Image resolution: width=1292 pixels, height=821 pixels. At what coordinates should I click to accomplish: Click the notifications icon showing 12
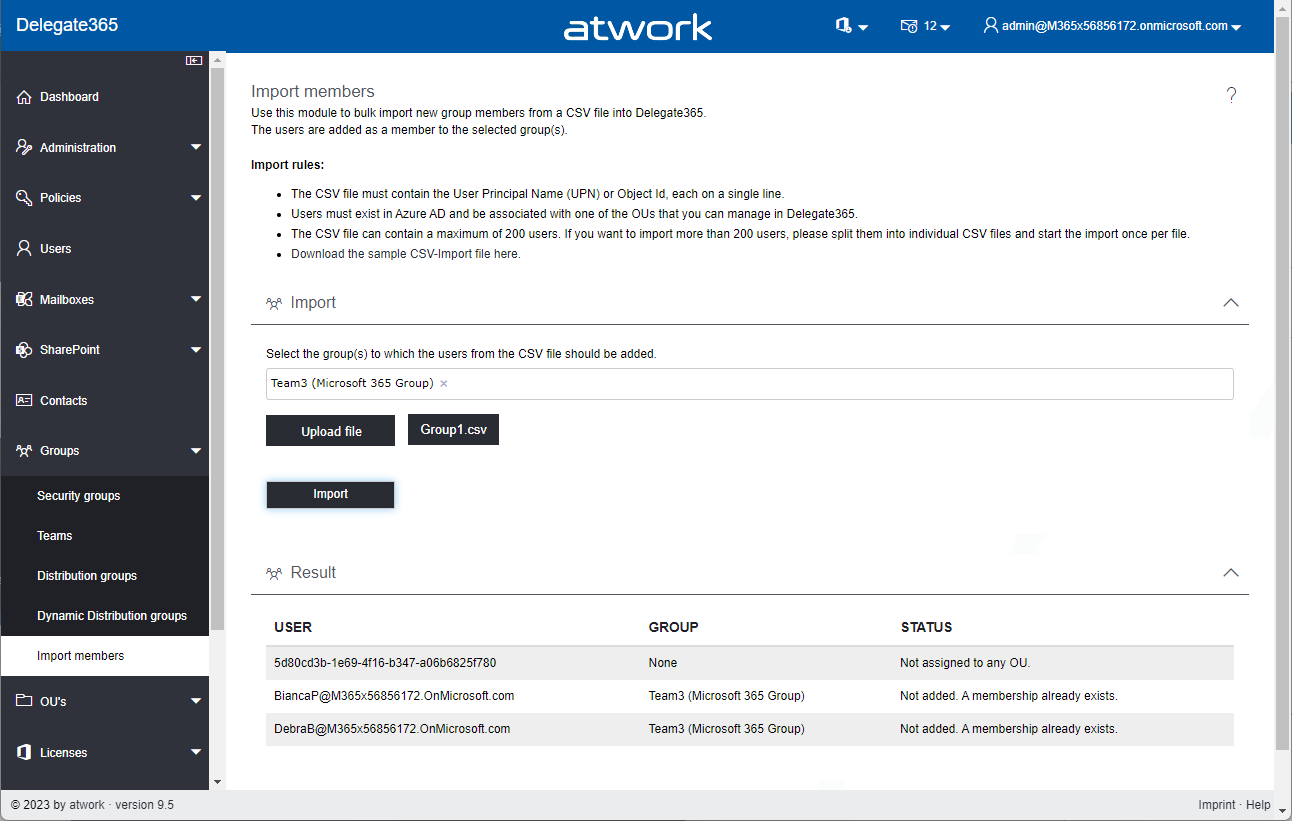[x=909, y=26]
